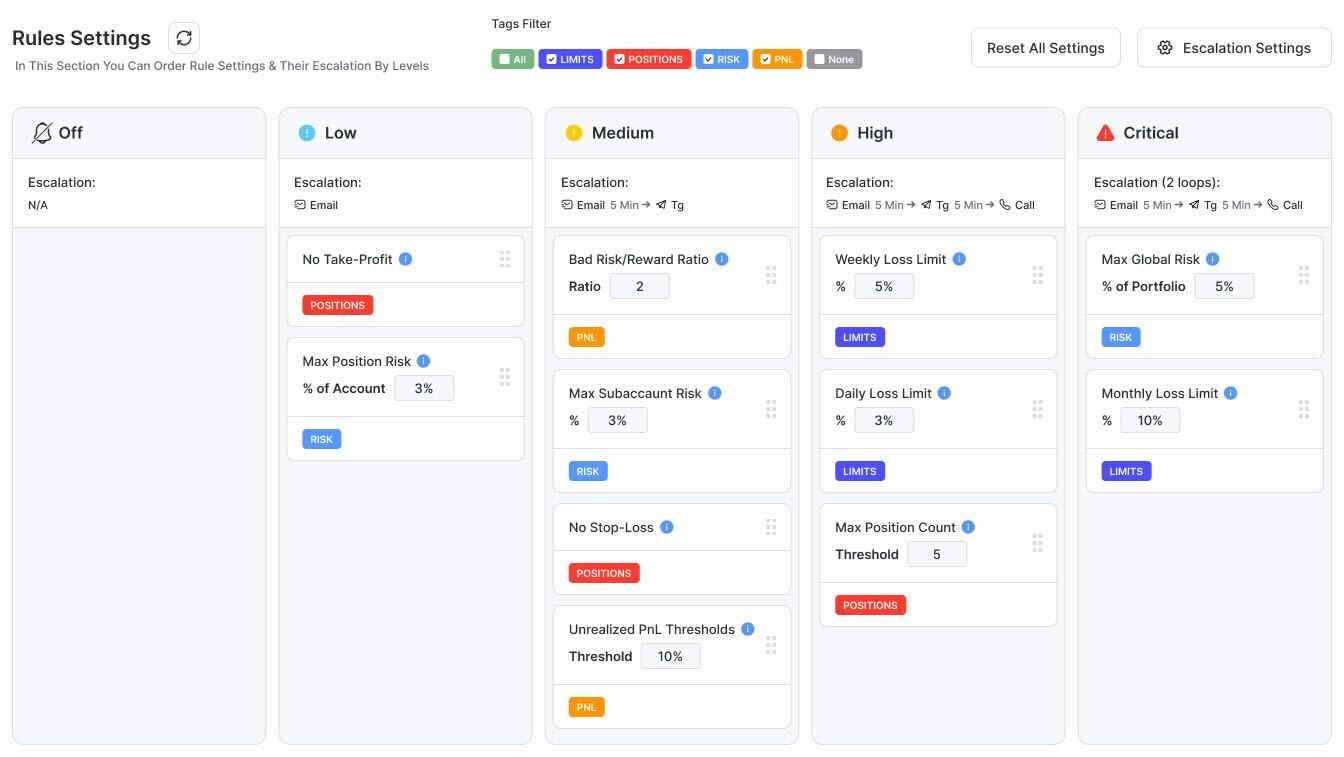1344x757 pixels.
Task: Click info icon next to Monthly Loss Limit
Action: (x=1231, y=393)
